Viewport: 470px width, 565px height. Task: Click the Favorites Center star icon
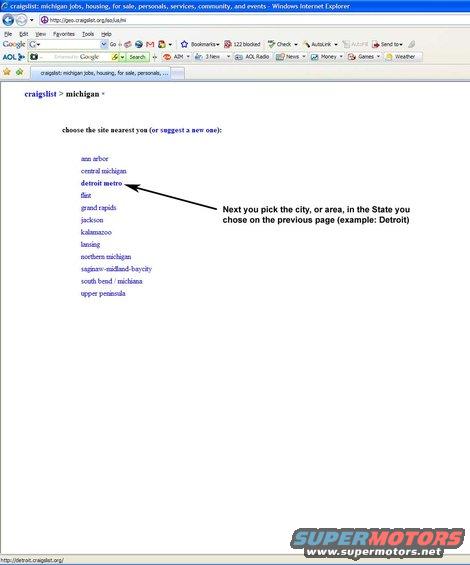(x=7, y=72)
